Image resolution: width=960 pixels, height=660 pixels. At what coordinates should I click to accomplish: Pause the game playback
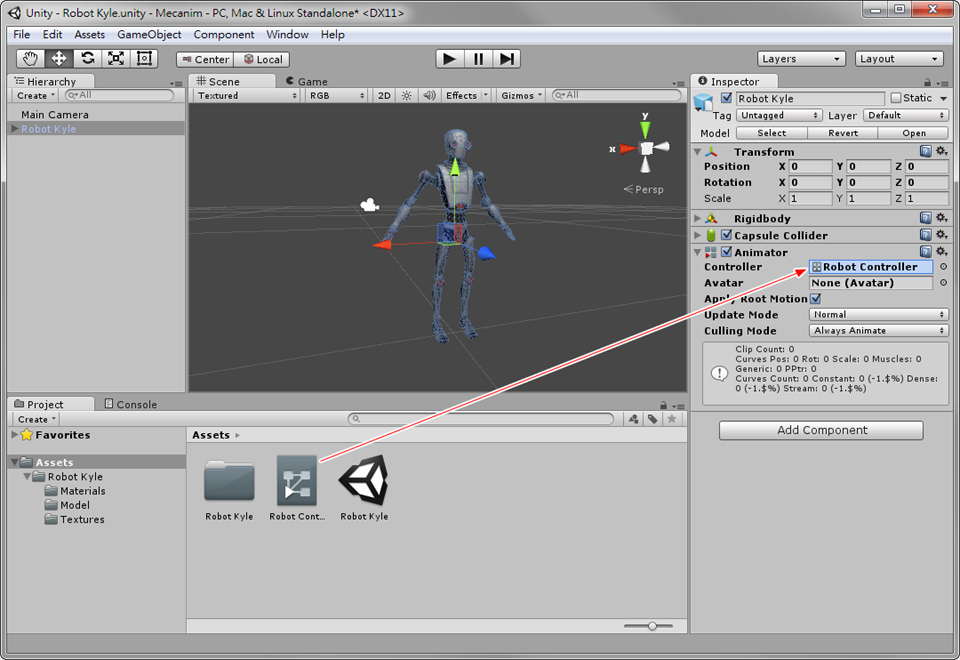(478, 59)
